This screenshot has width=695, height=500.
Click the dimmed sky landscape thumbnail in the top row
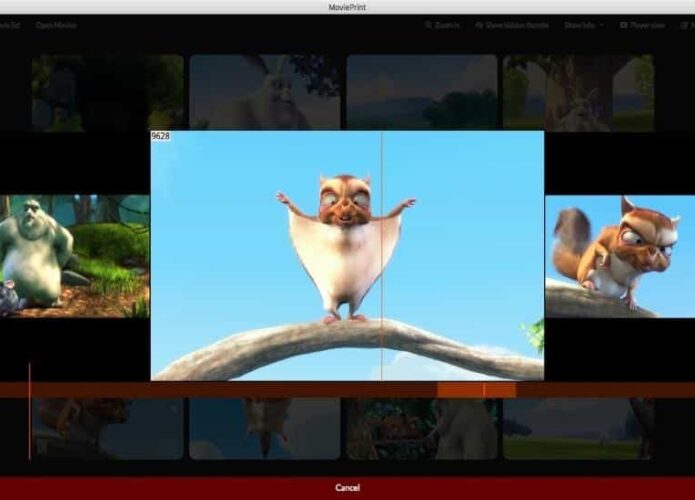[x=422, y=92]
